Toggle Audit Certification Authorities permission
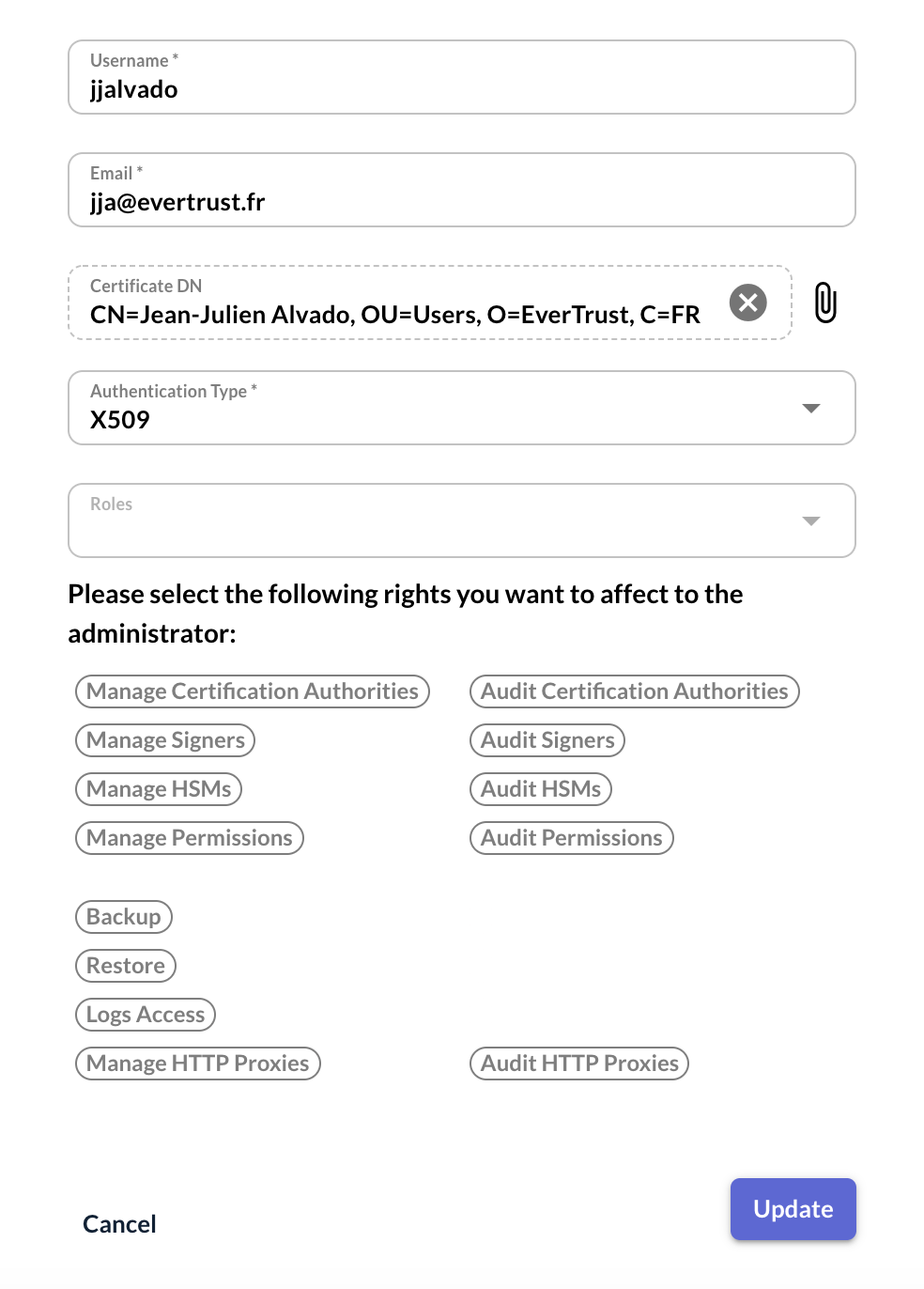This screenshot has width=924, height=1289. (x=634, y=691)
